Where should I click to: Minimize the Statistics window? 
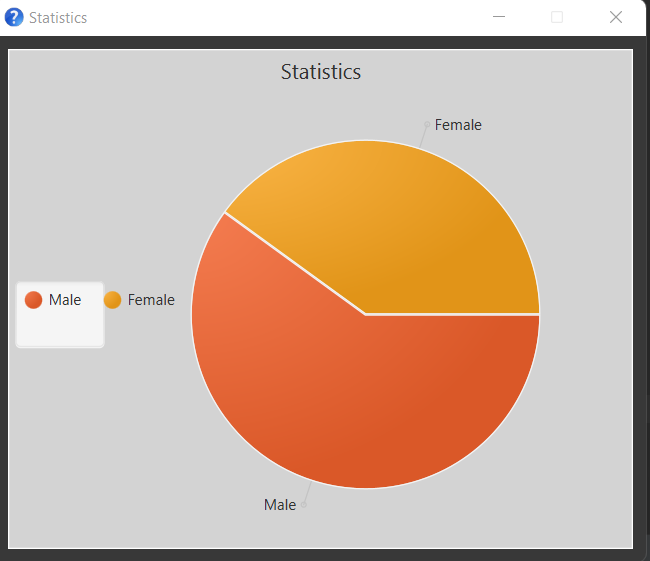point(499,17)
